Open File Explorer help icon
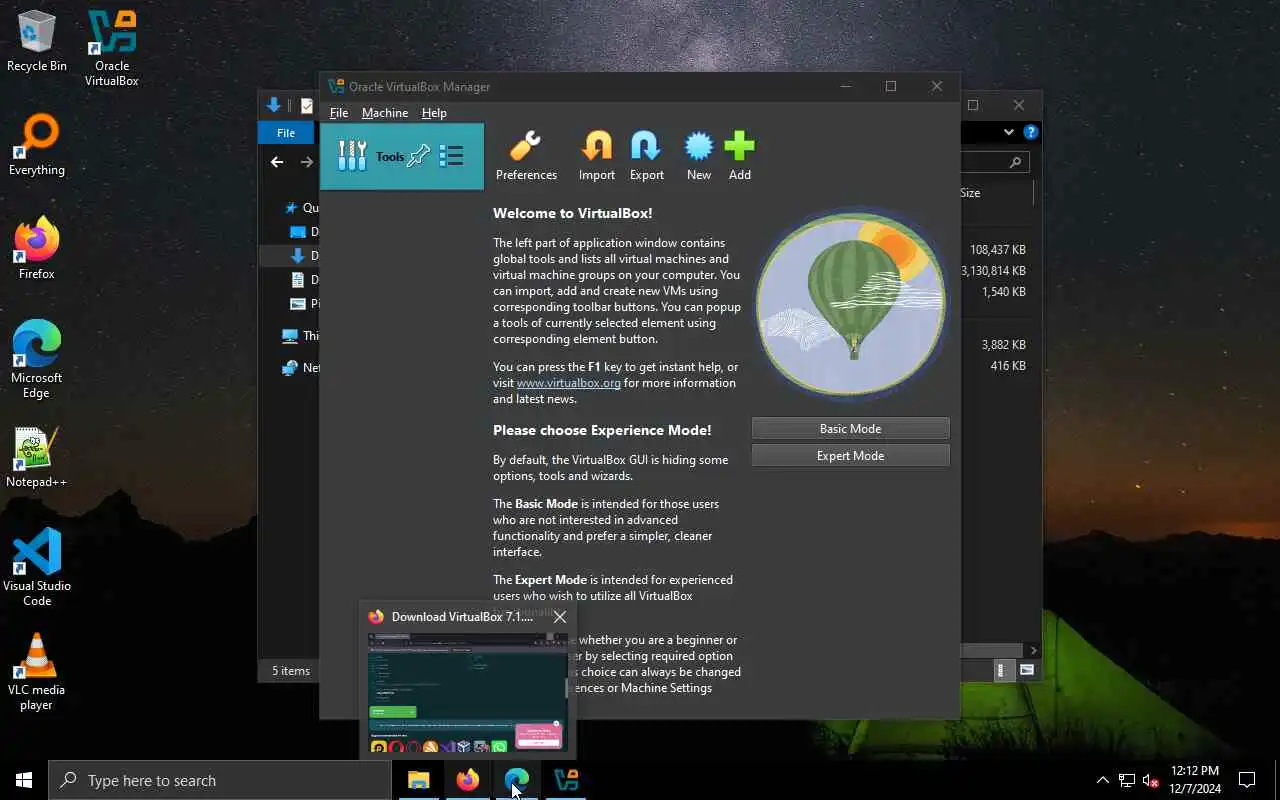Viewport: 1280px width, 800px height. (x=1031, y=132)
